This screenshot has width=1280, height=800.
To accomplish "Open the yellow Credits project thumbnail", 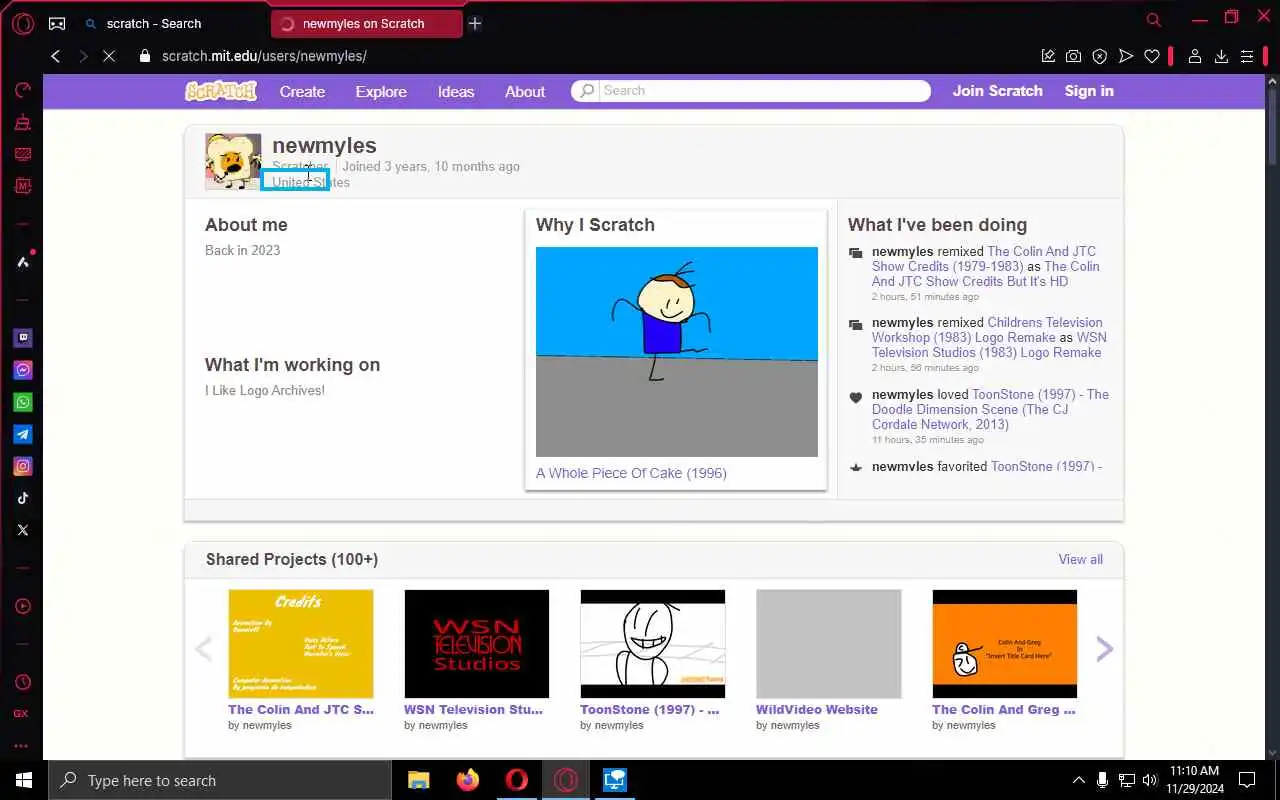I will (301, 644).
